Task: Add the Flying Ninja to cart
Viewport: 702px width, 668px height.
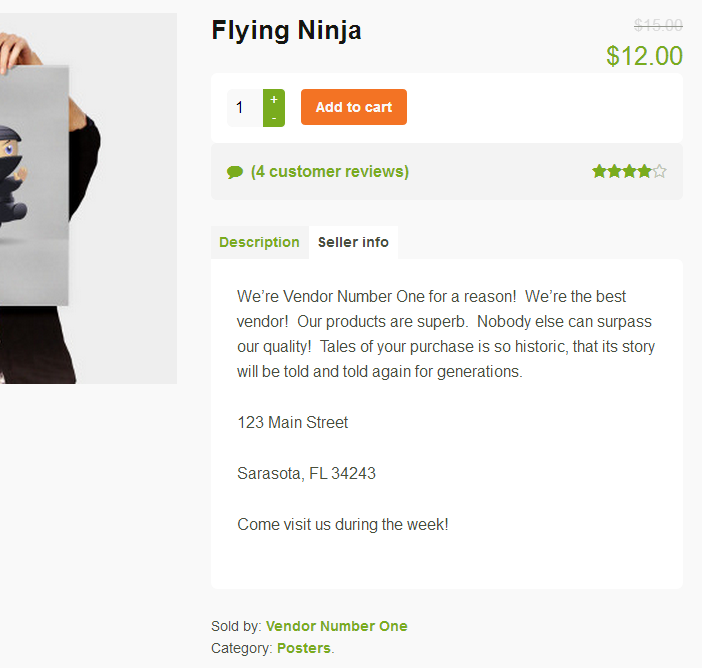Action: (x=354, y=107)
